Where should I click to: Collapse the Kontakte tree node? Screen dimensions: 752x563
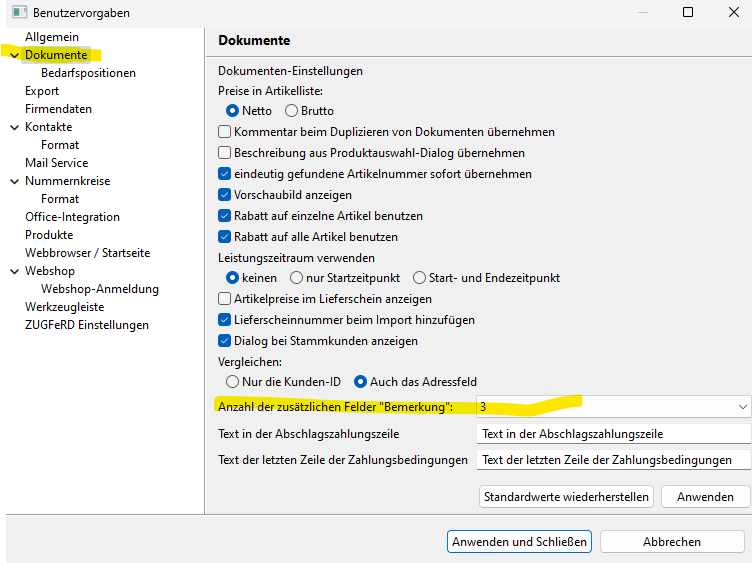click(x=14, y=127)
